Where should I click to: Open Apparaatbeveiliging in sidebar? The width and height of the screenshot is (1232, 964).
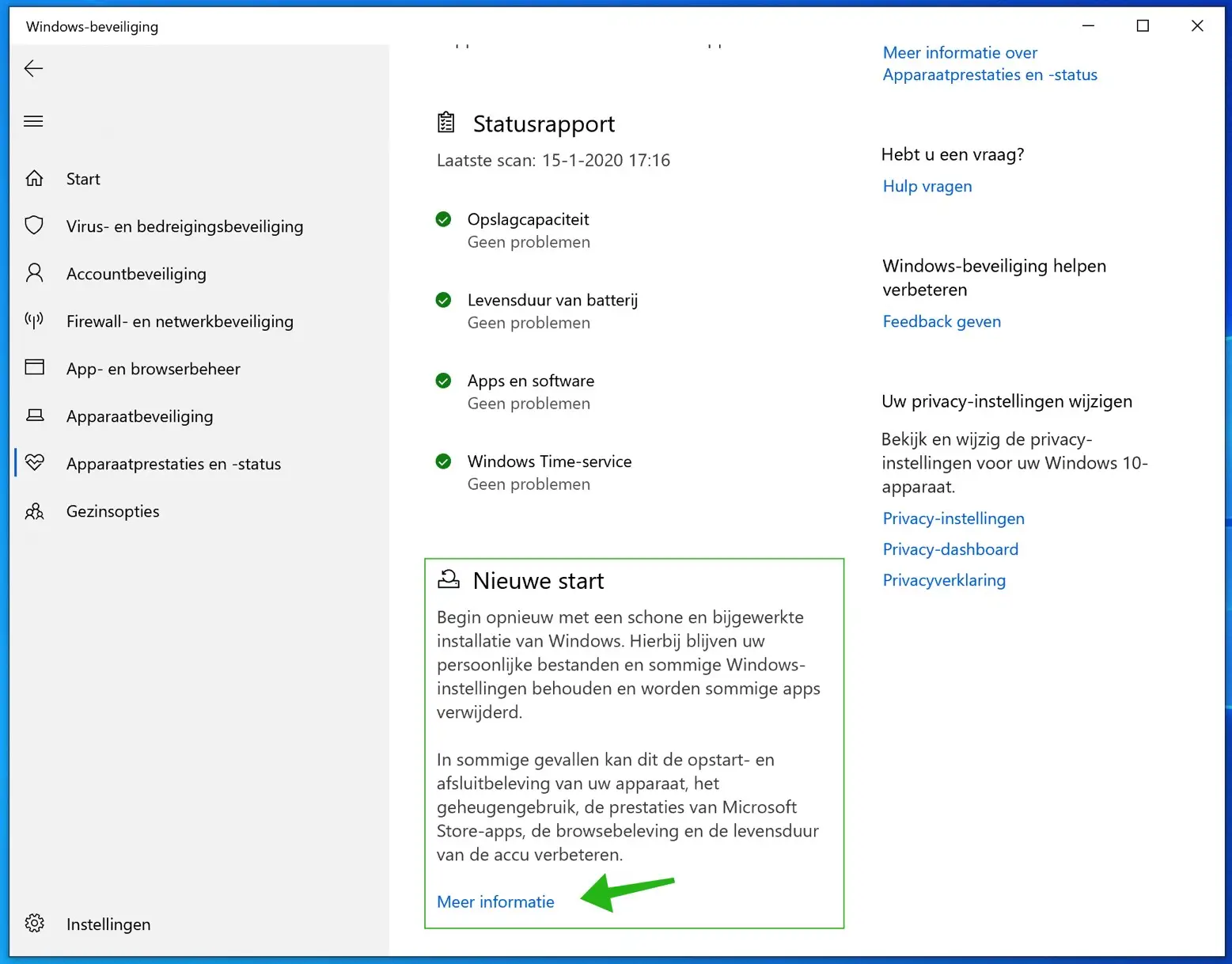(139, 416)
